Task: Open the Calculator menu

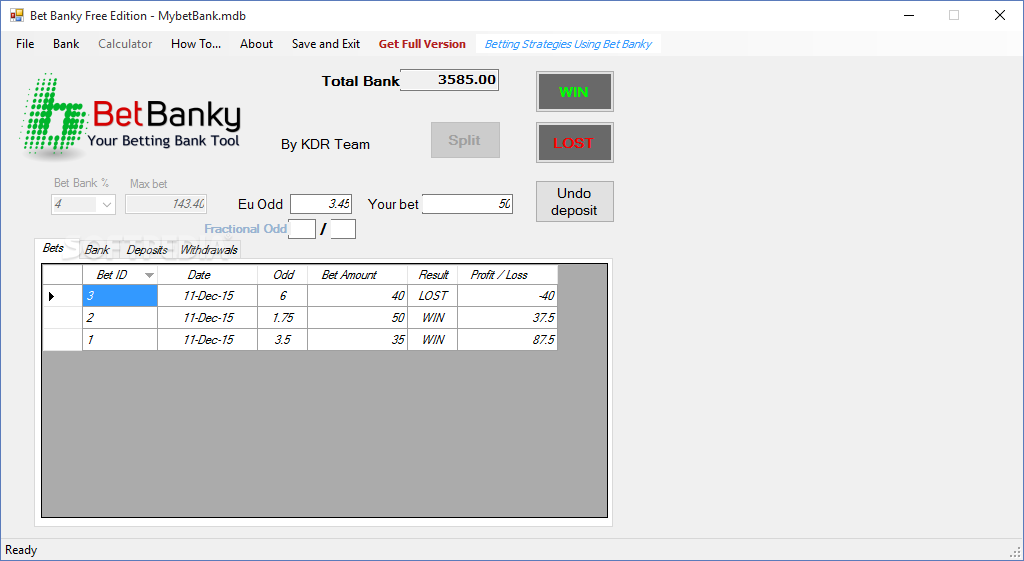Action: 125,44
